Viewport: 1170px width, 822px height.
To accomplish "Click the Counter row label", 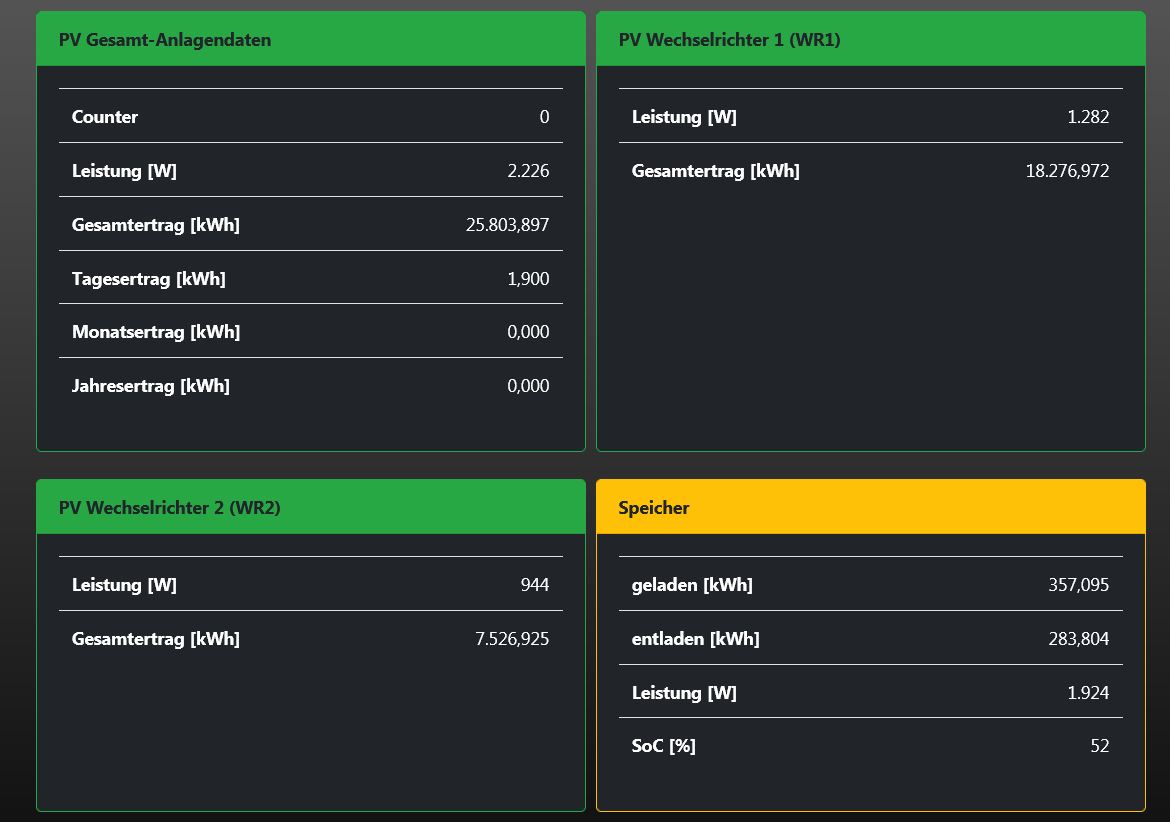I will pyautogui.click(x=105, y=117).
